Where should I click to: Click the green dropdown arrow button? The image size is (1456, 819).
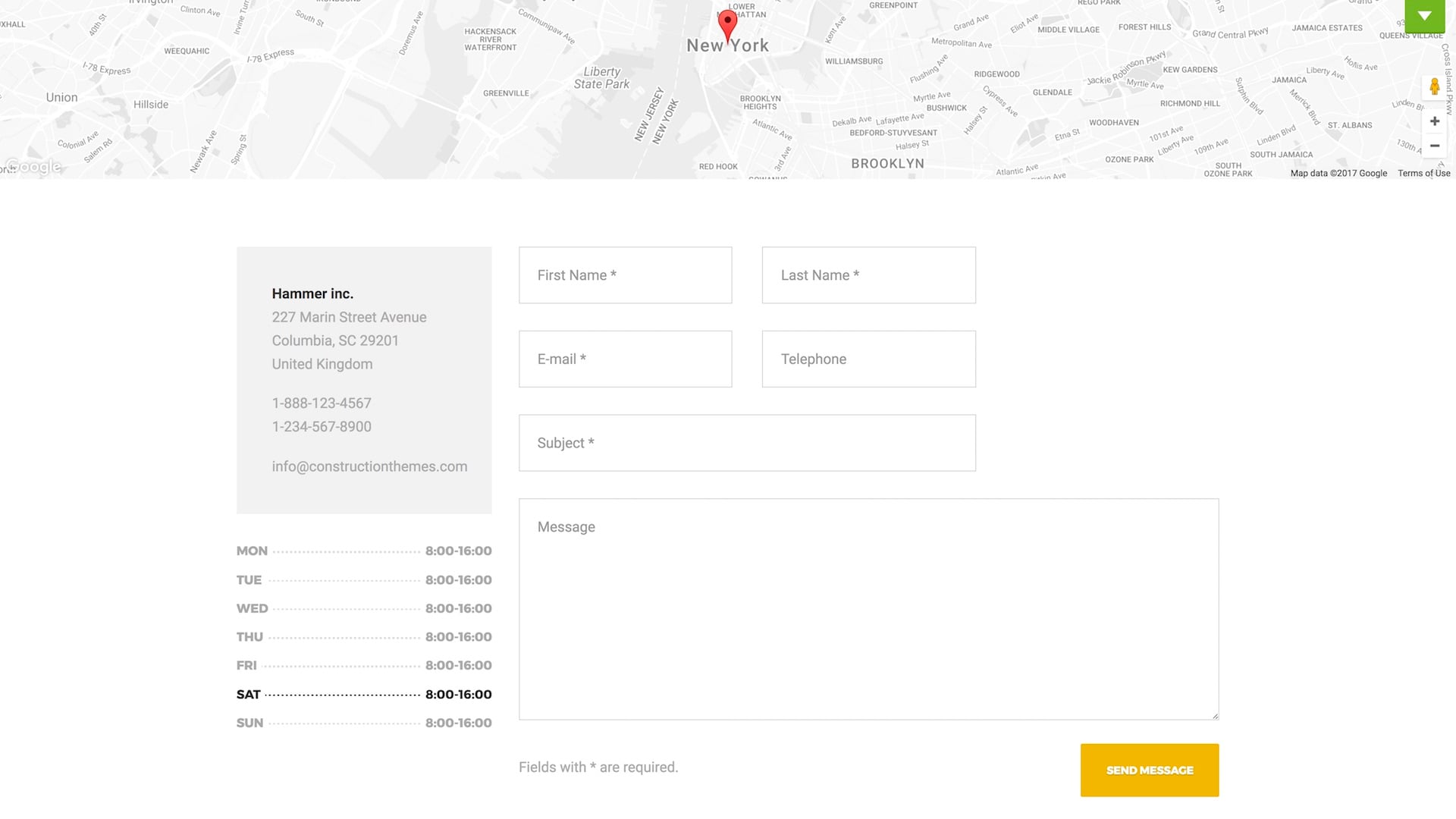(x=1424, y=16)
